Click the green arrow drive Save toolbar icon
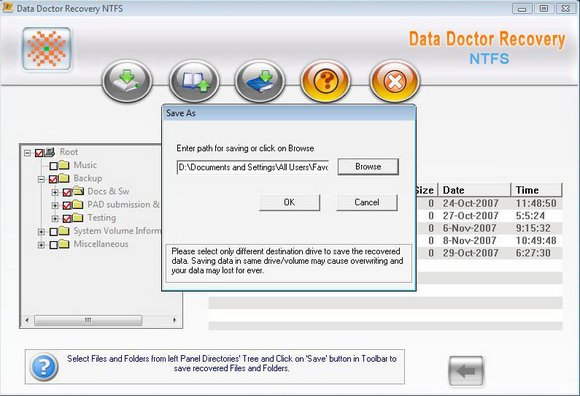Viewport: 580px width, 396px height. pos(127,81)
